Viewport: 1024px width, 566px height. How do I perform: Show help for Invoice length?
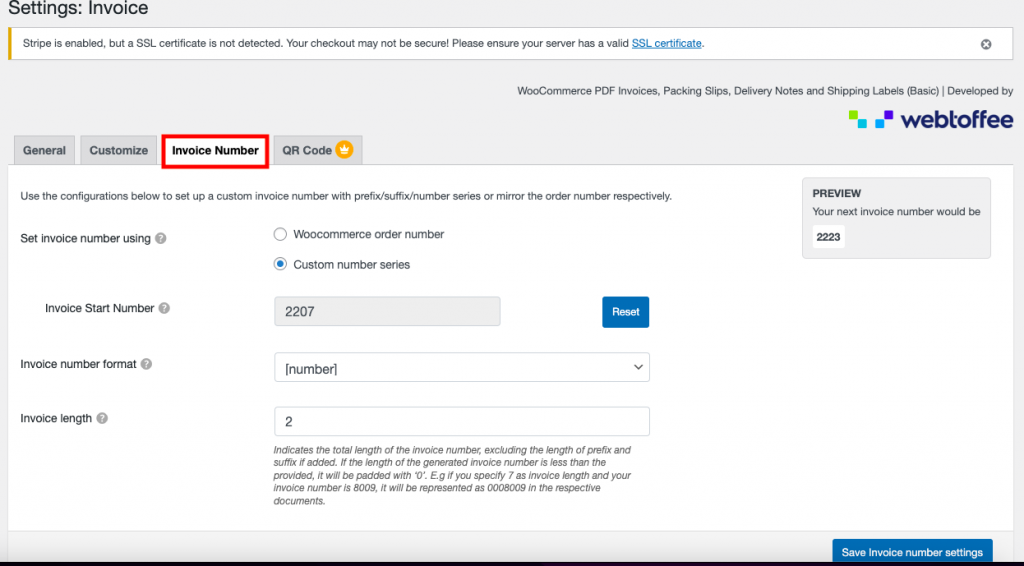102,418
